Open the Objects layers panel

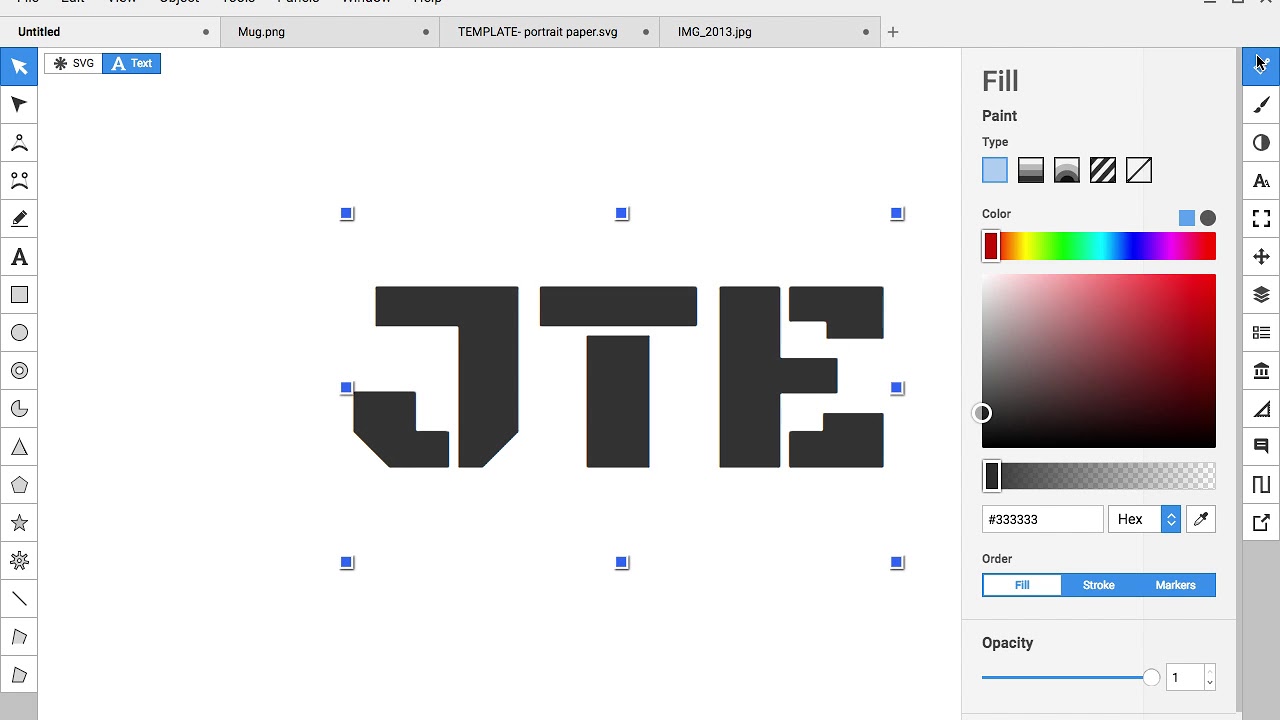point(1261,295)
